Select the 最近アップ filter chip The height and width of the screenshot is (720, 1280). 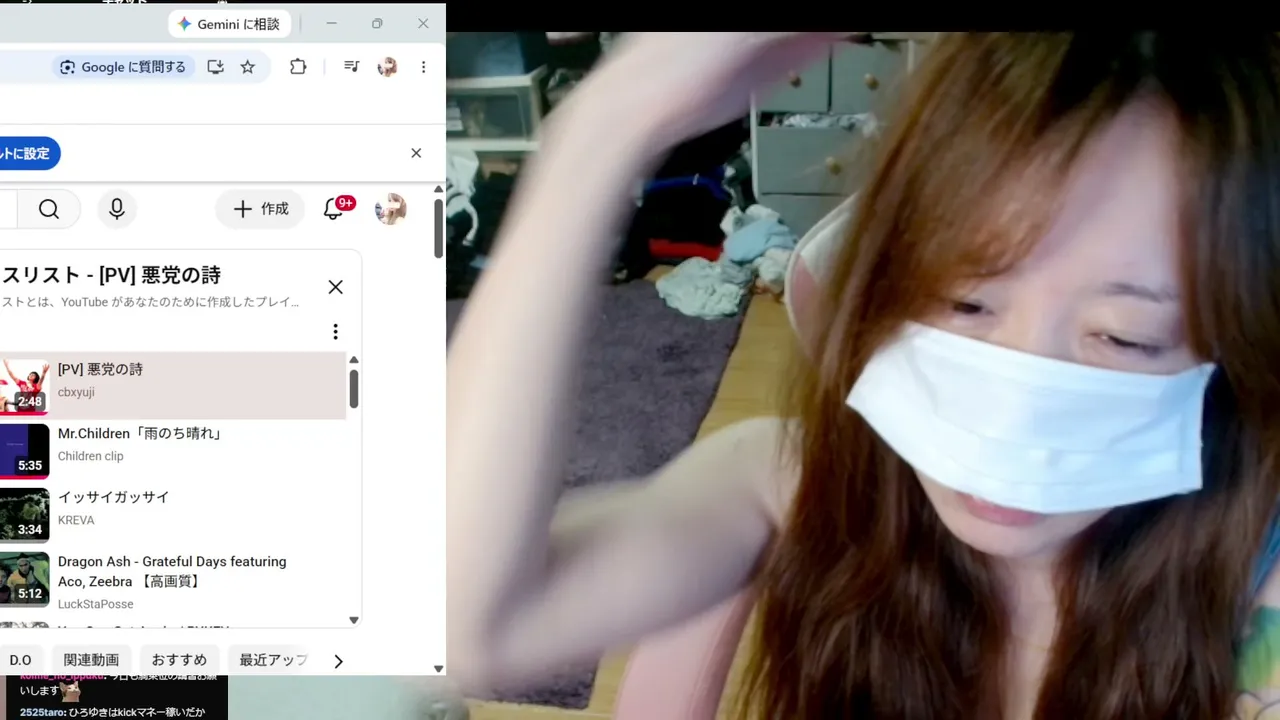point(273,660)
